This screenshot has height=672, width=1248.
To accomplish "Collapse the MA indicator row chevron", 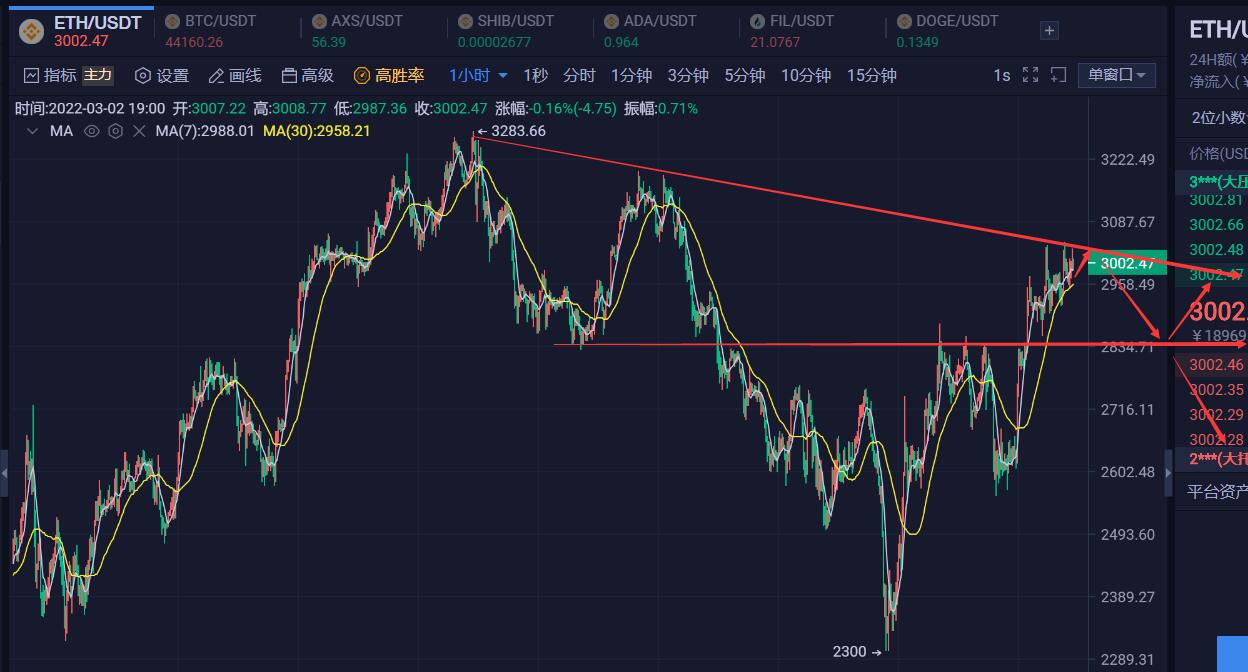I will (x=32, y=131).
